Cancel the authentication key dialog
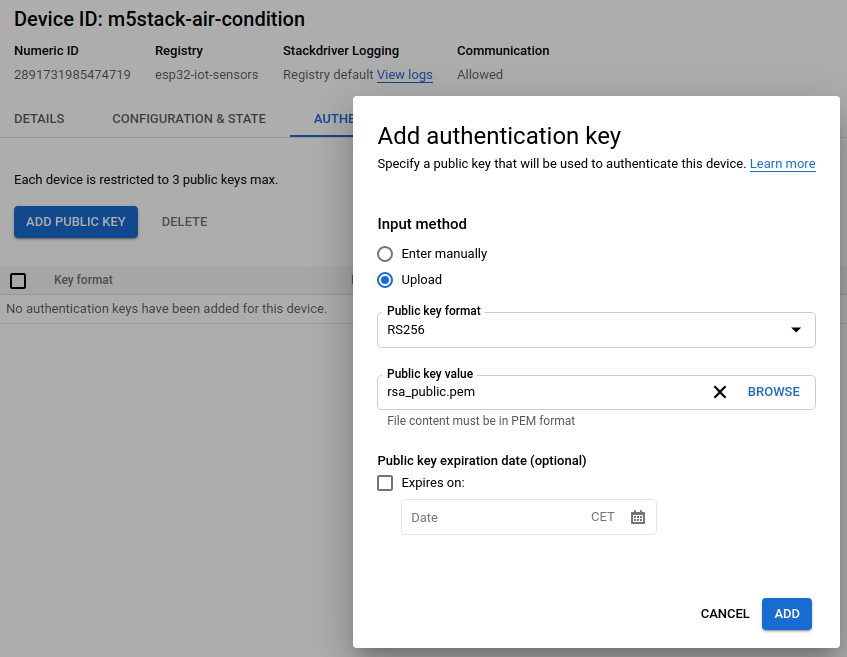This screenshot has height=657, width=847. [724, 614]
